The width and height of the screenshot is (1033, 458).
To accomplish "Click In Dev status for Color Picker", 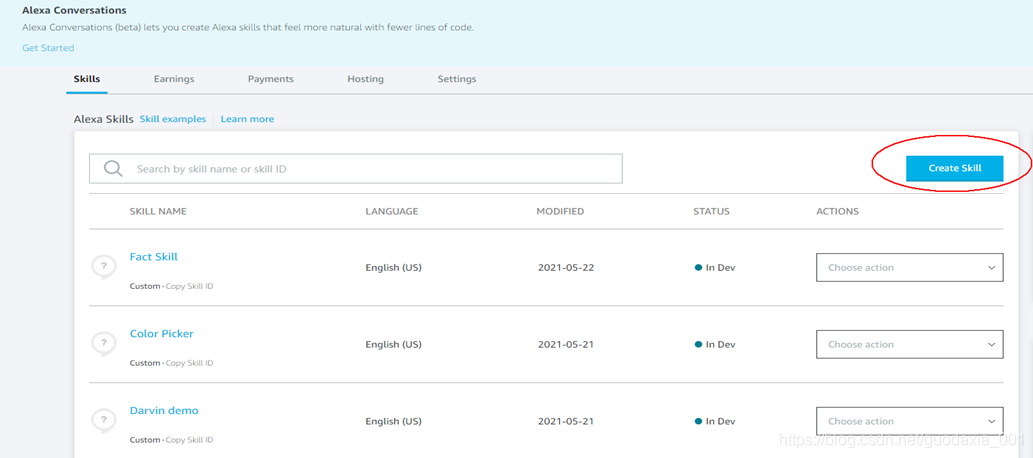I will click(x=715, y=345).
